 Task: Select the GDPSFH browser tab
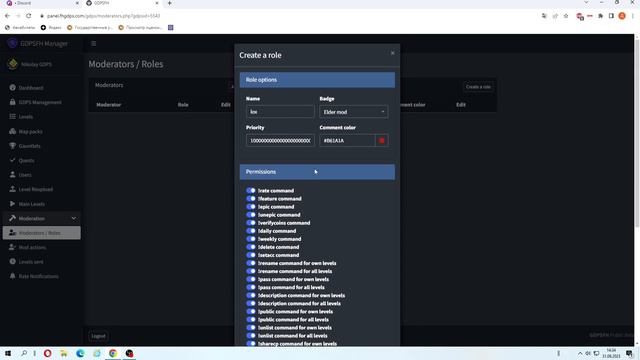(122, 3)
